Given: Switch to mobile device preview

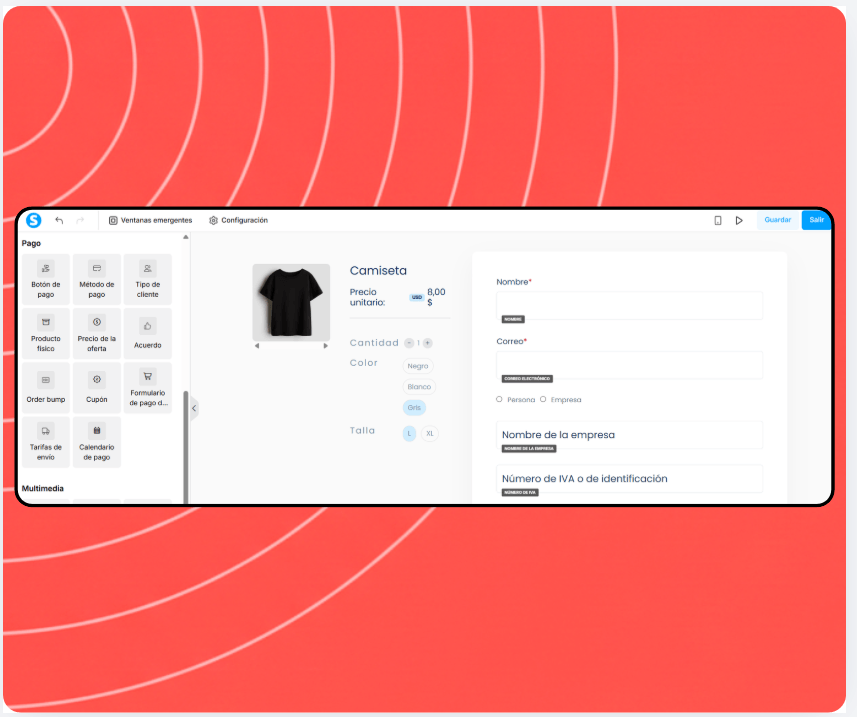Looking at the screenshot, I should coord(718,220).
